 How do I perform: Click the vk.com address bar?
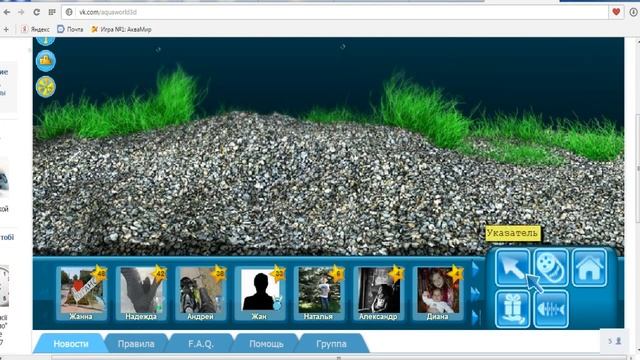pos(335,12)
